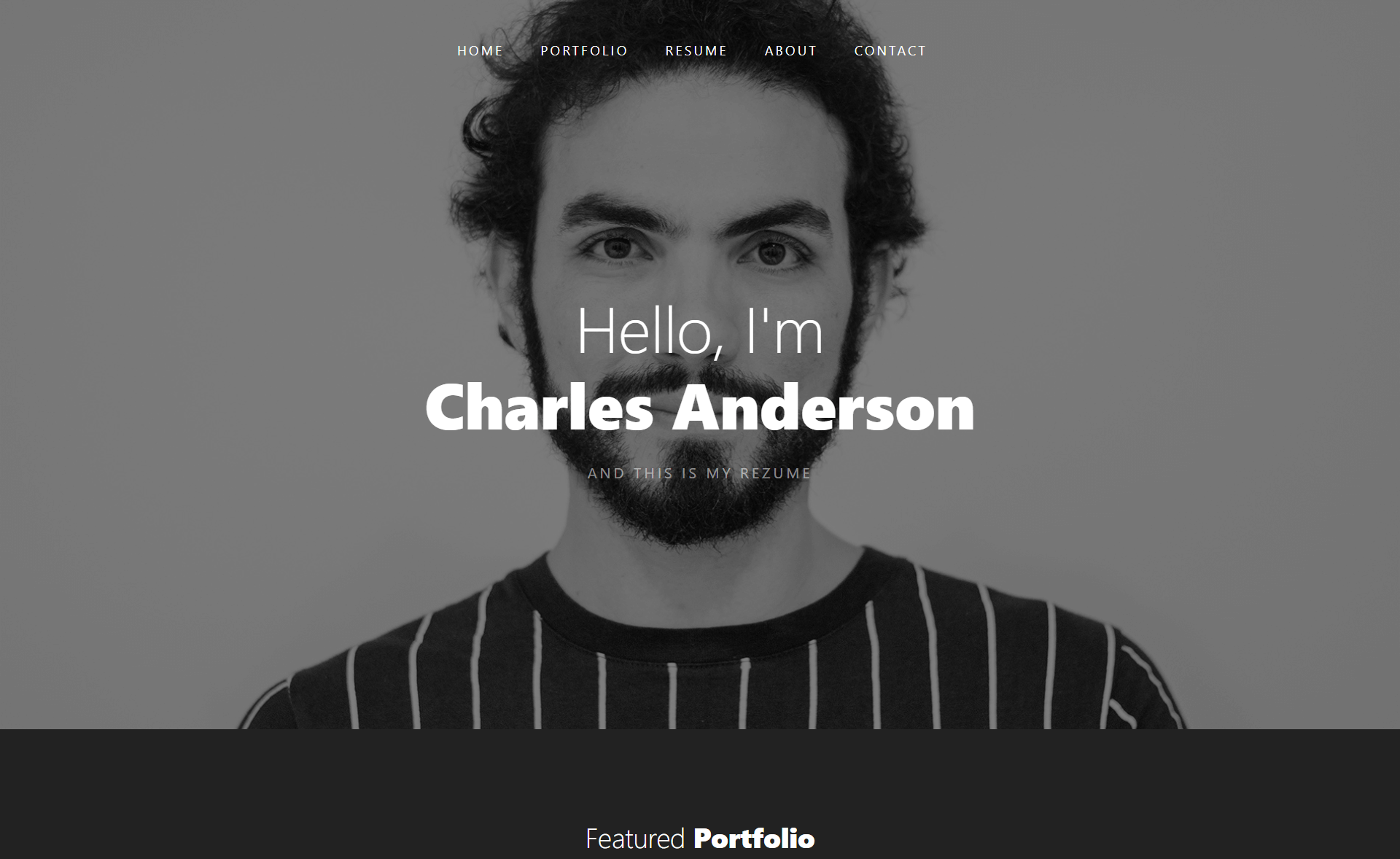Expand the Featured Portfolio section below

point(700,841)
